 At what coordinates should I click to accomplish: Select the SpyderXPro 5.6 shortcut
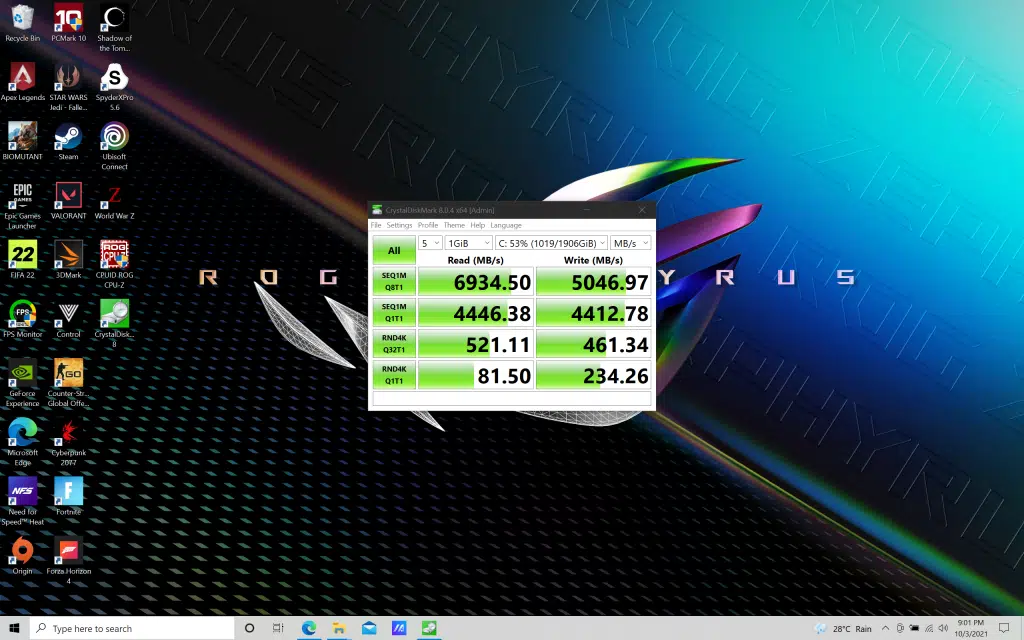click(x=114, y=88)
